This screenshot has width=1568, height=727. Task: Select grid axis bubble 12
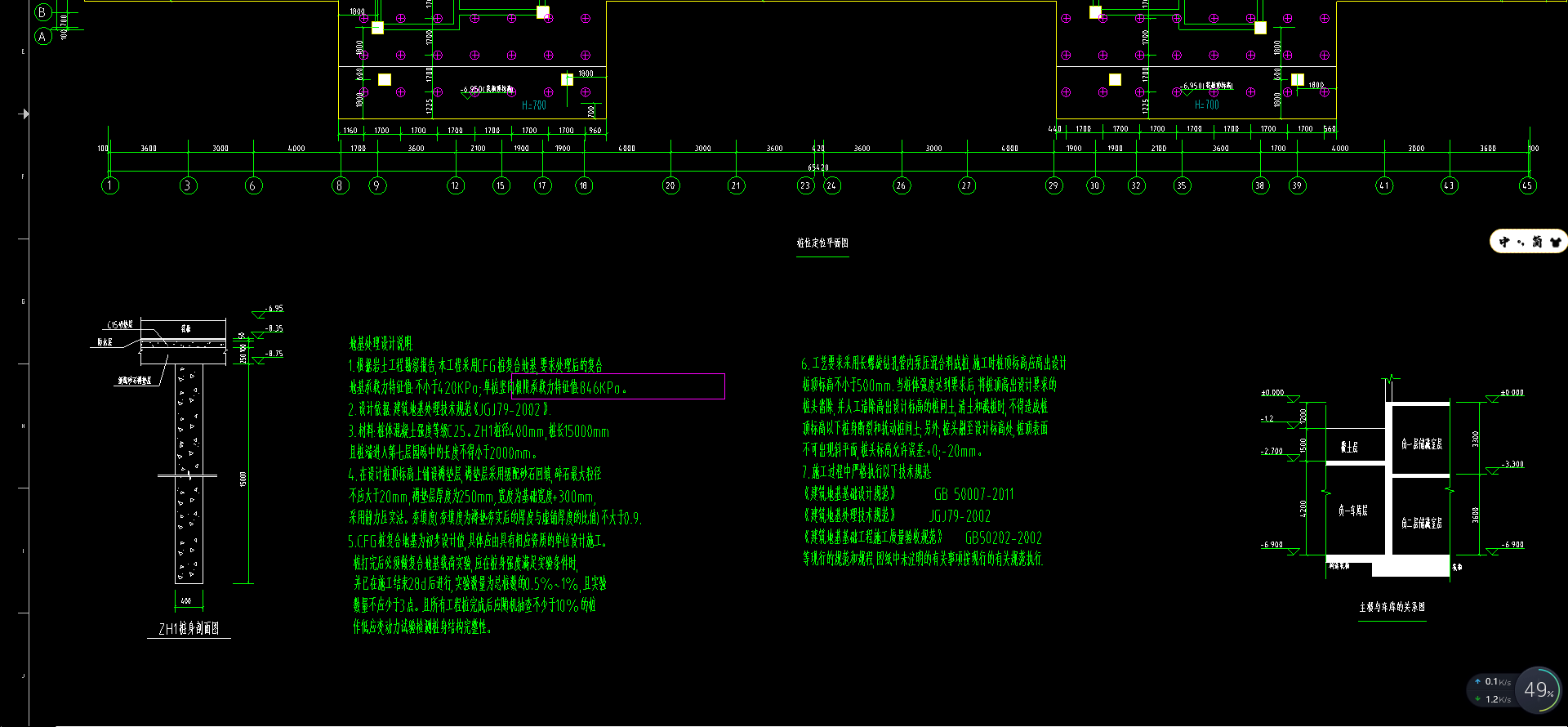(x=456, y=185)
